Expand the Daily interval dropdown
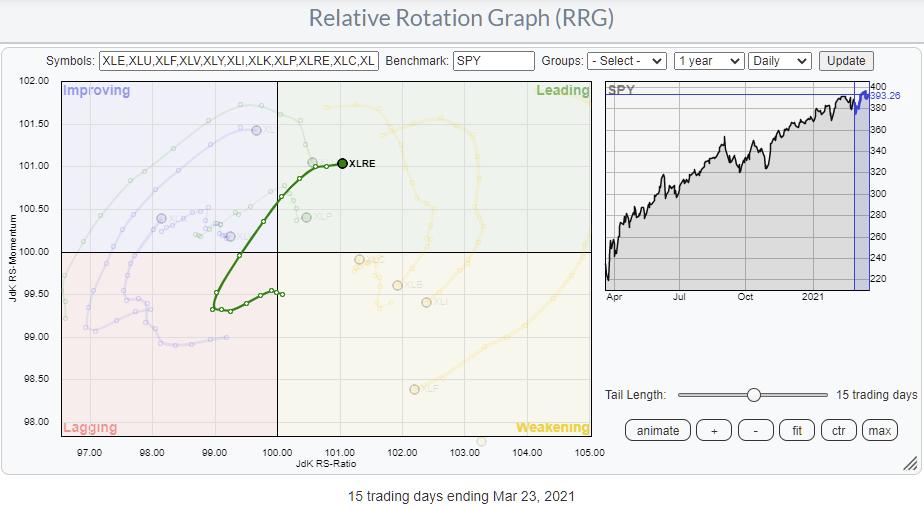The image size is (924, 509). 780,61
